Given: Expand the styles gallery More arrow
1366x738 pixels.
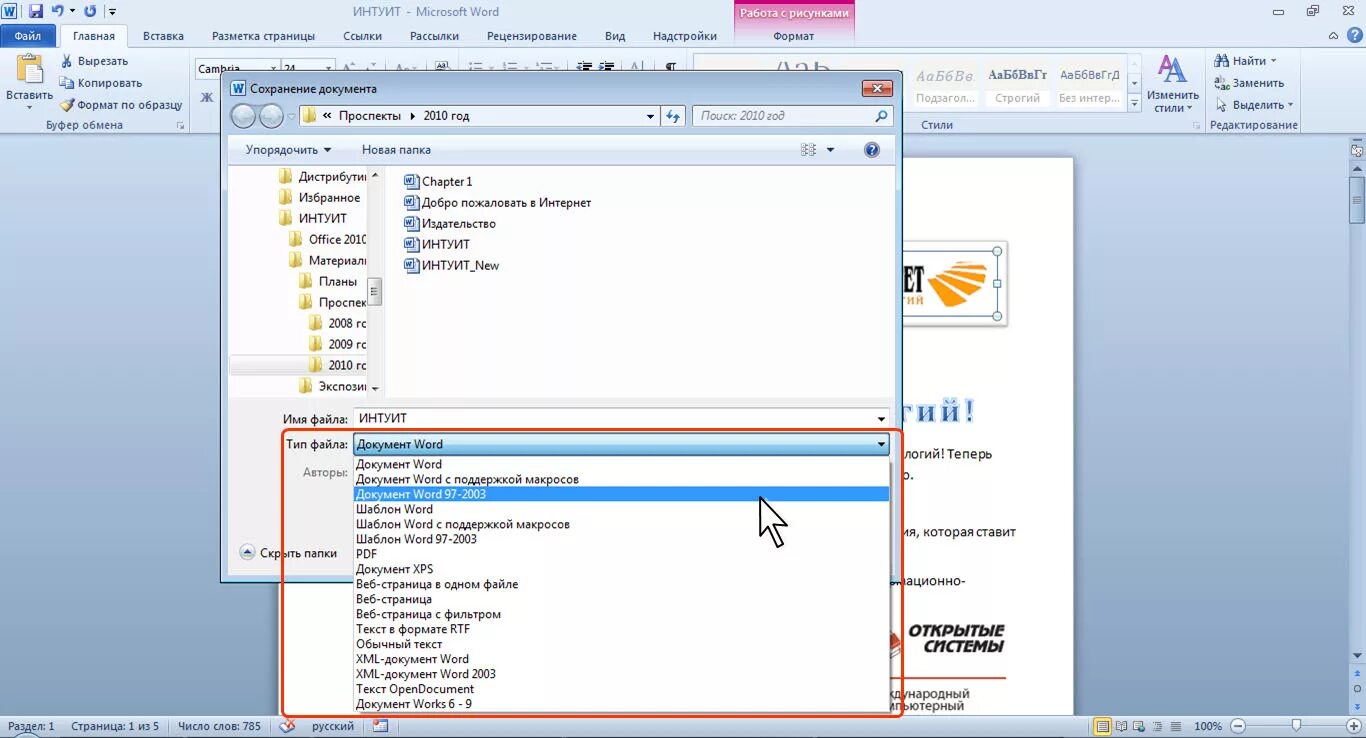Looking at the screenshot, I should (x=1134, y=104).
